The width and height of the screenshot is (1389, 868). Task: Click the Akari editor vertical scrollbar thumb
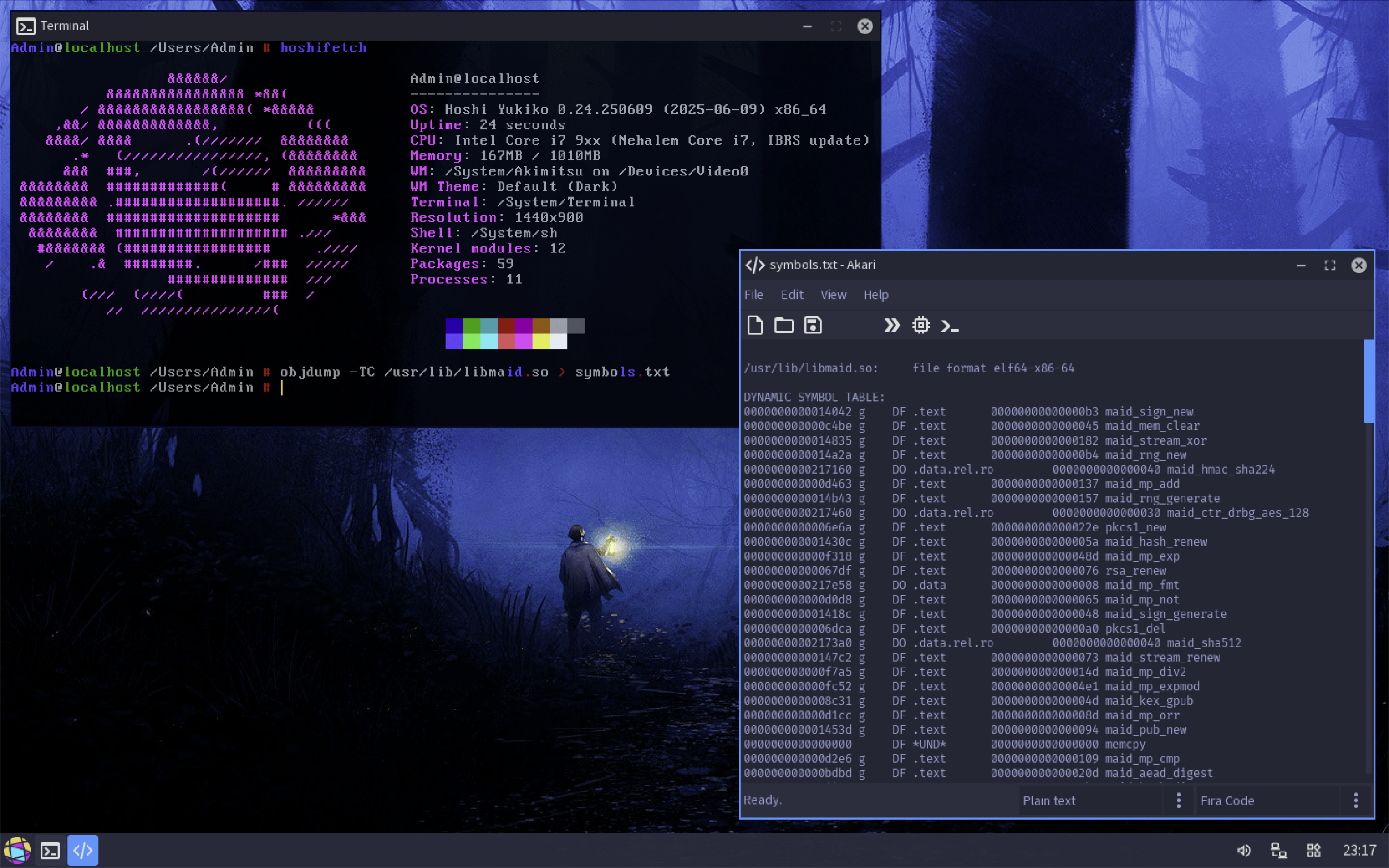click(x=1368, y=381)
